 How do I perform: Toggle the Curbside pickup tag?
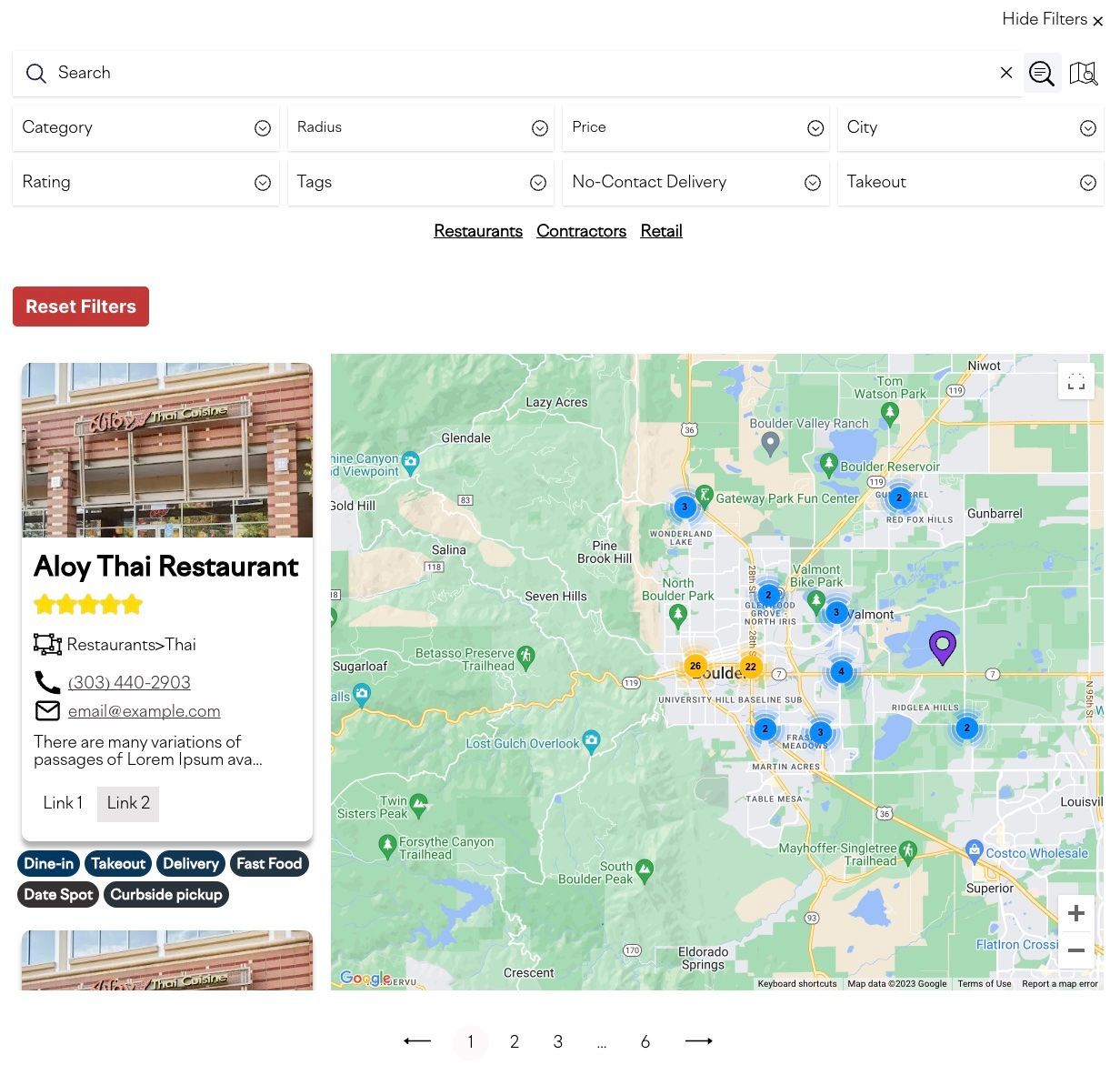pyautogui.click(x=166, y=895)
